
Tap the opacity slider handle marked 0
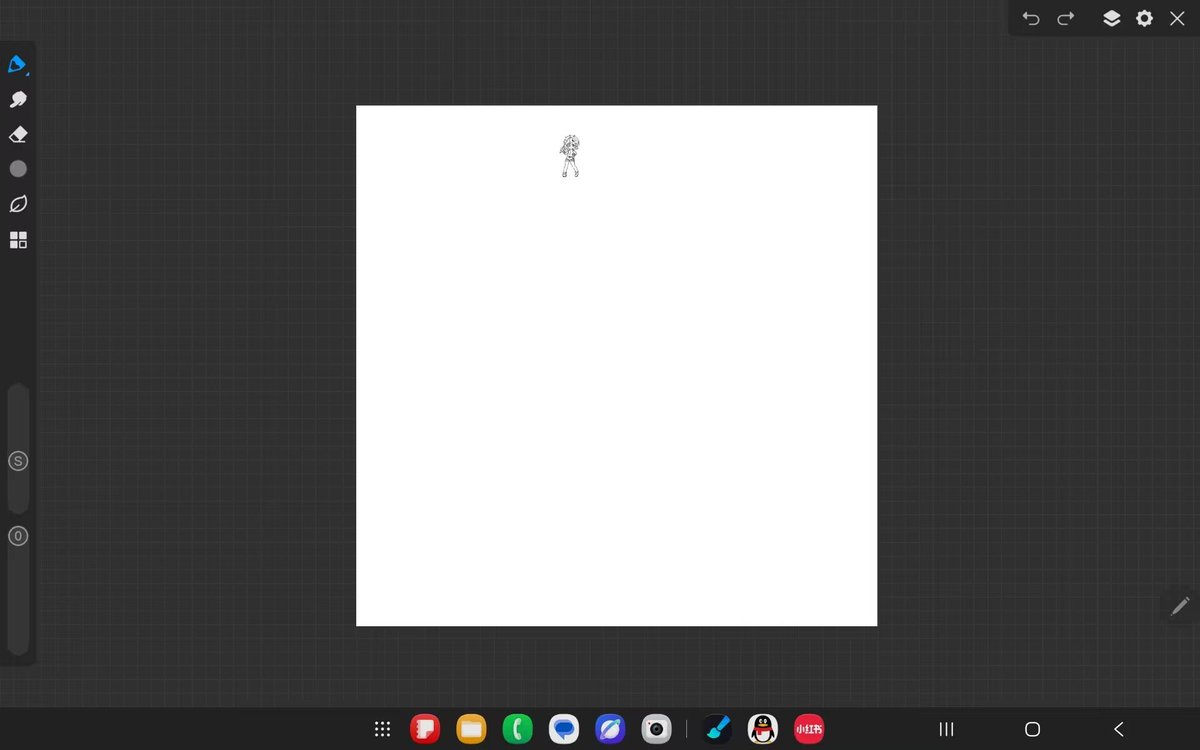[x=18, y=536]
